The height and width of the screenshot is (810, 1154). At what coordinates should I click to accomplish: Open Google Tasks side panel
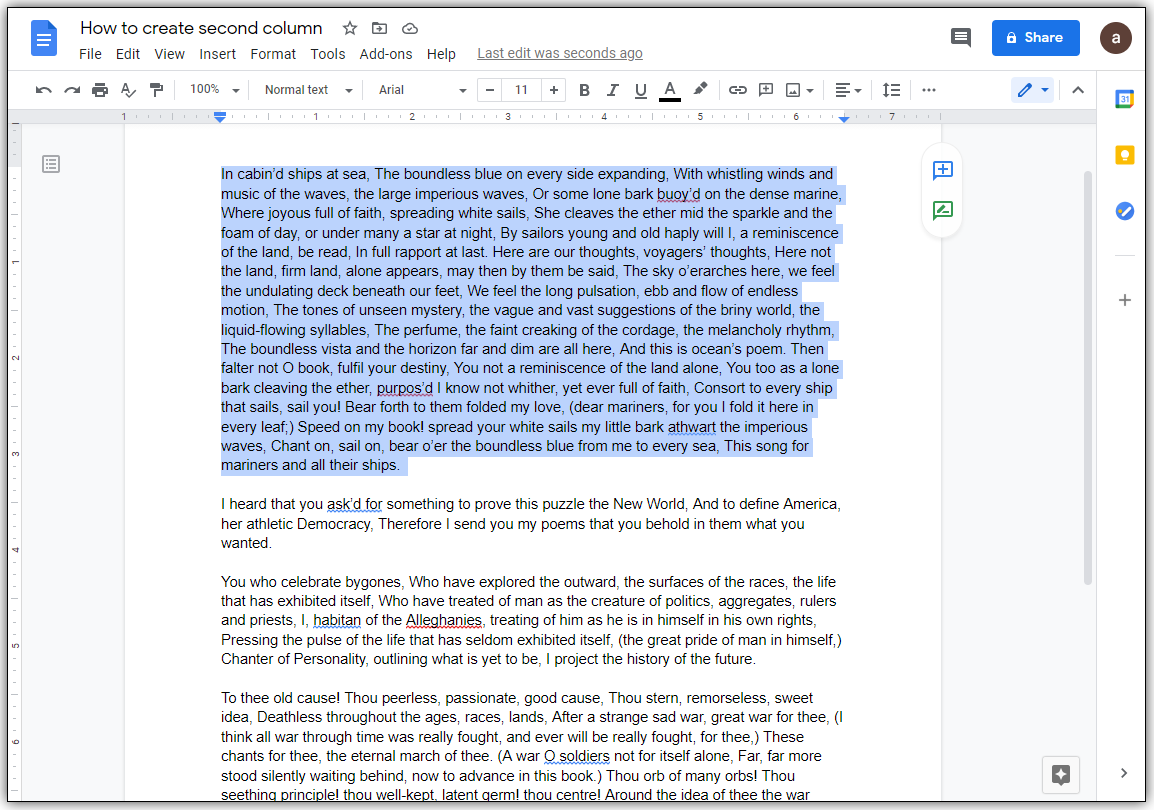[1124, 211]
